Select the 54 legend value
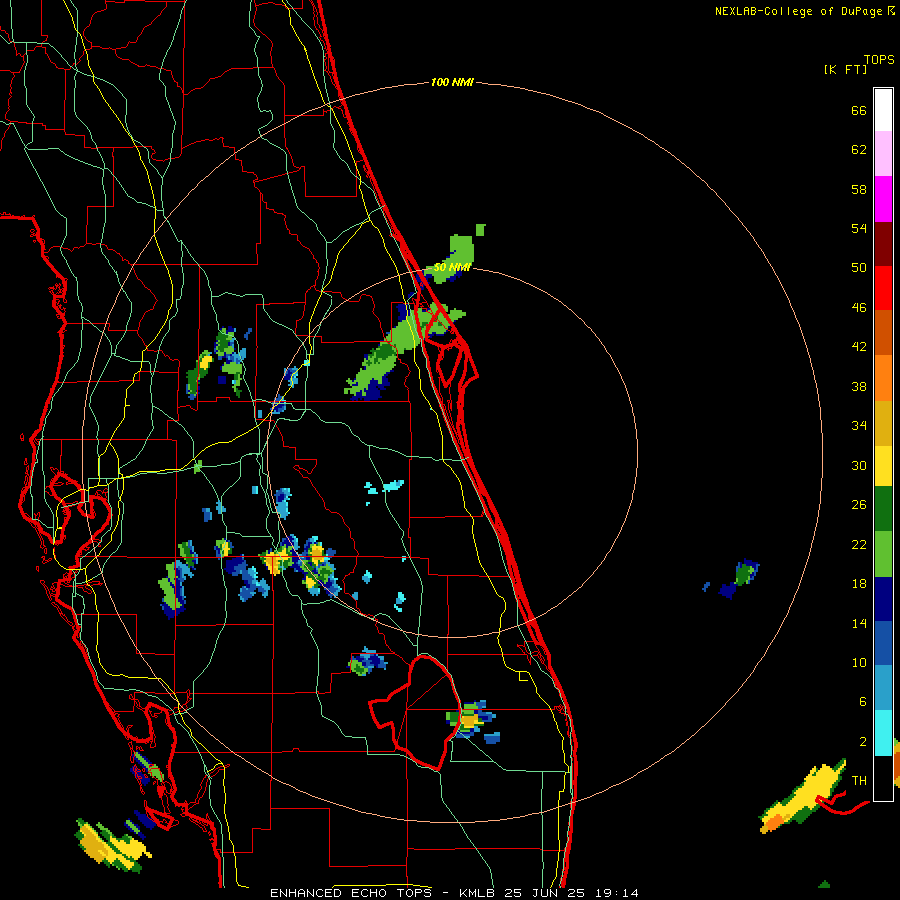The image size is (900, 900). 859,228
